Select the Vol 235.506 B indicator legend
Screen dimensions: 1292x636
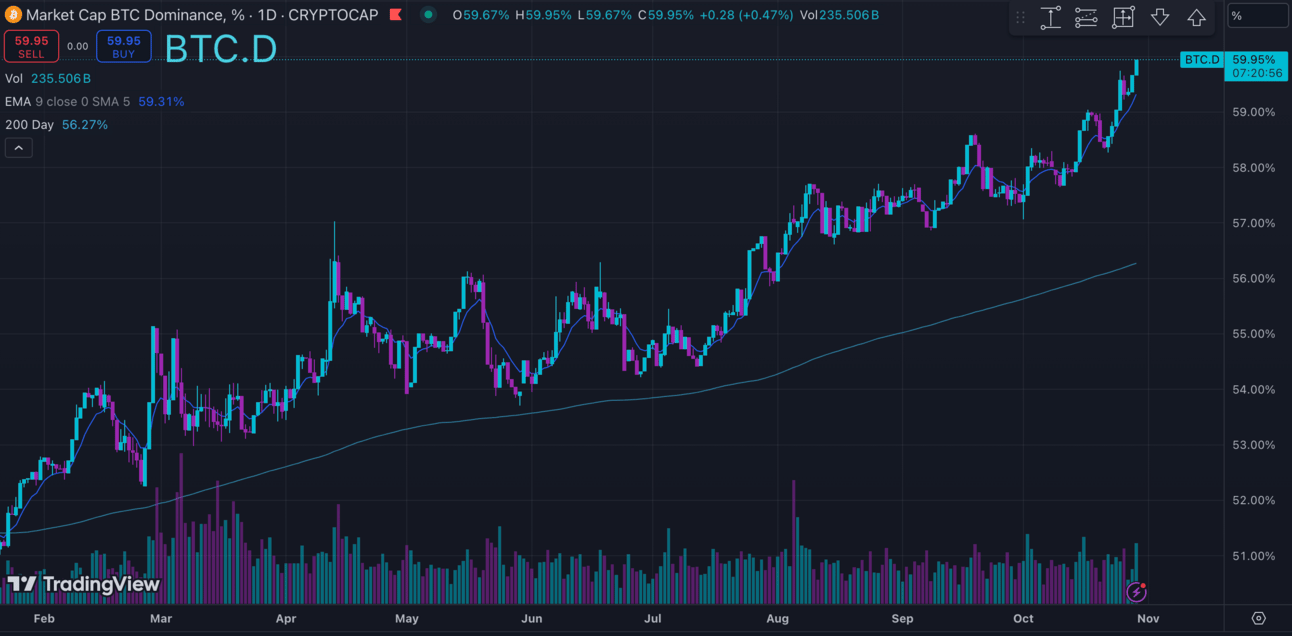pyautogui.click(x=48, y=78)
